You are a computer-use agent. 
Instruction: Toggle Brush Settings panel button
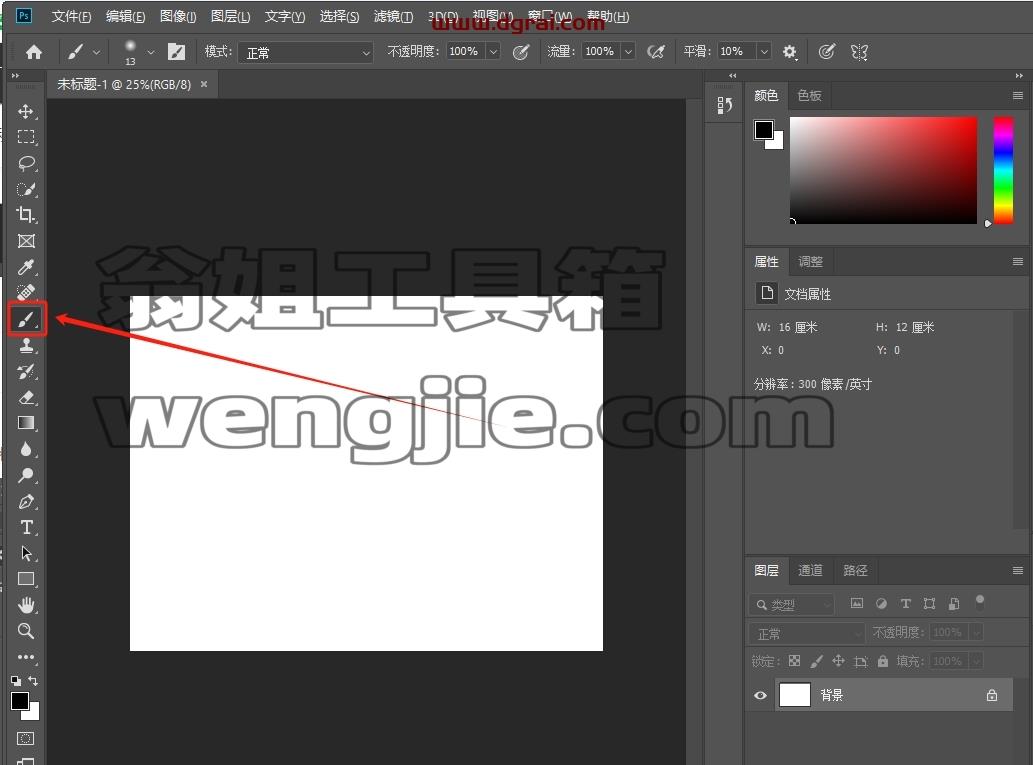coord(177,51)
